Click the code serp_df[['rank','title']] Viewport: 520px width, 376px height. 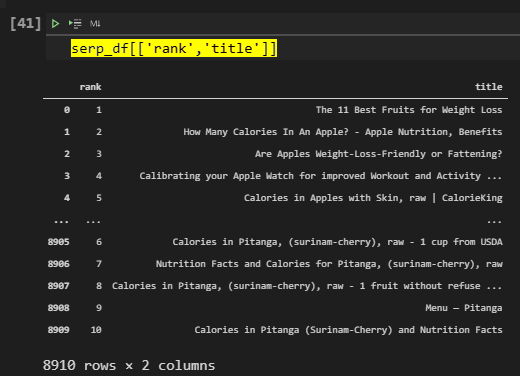pyautogui.click(x=174, y=48)
